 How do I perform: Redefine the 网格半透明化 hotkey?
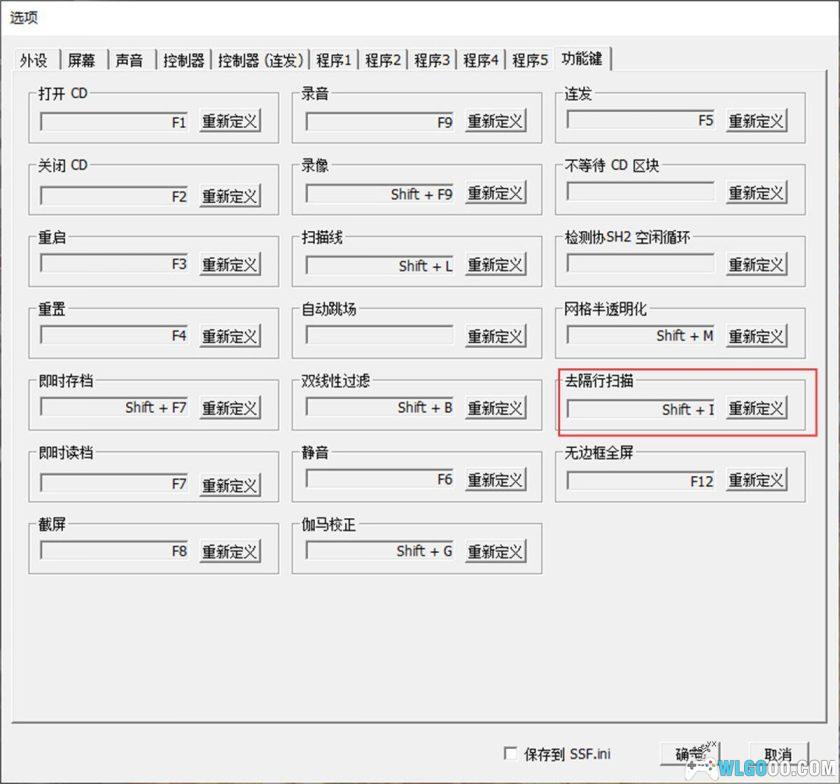[x=757, y=336]
